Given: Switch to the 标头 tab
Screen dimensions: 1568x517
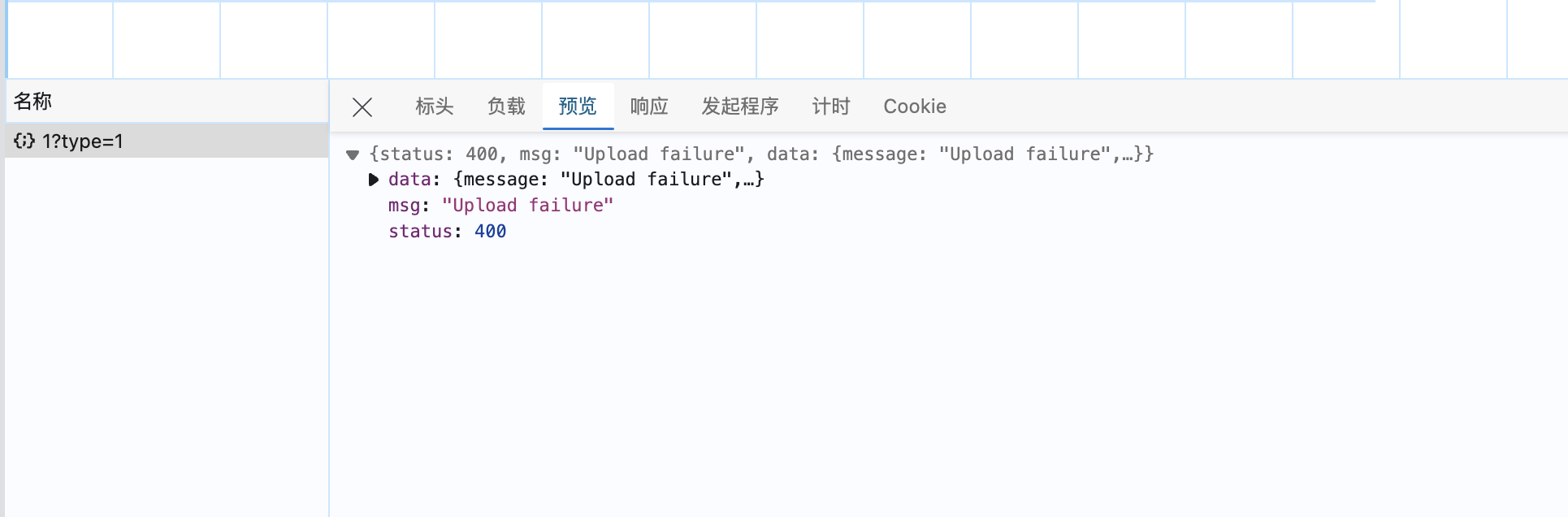Looking at the screenshot, I should (434, 106).
